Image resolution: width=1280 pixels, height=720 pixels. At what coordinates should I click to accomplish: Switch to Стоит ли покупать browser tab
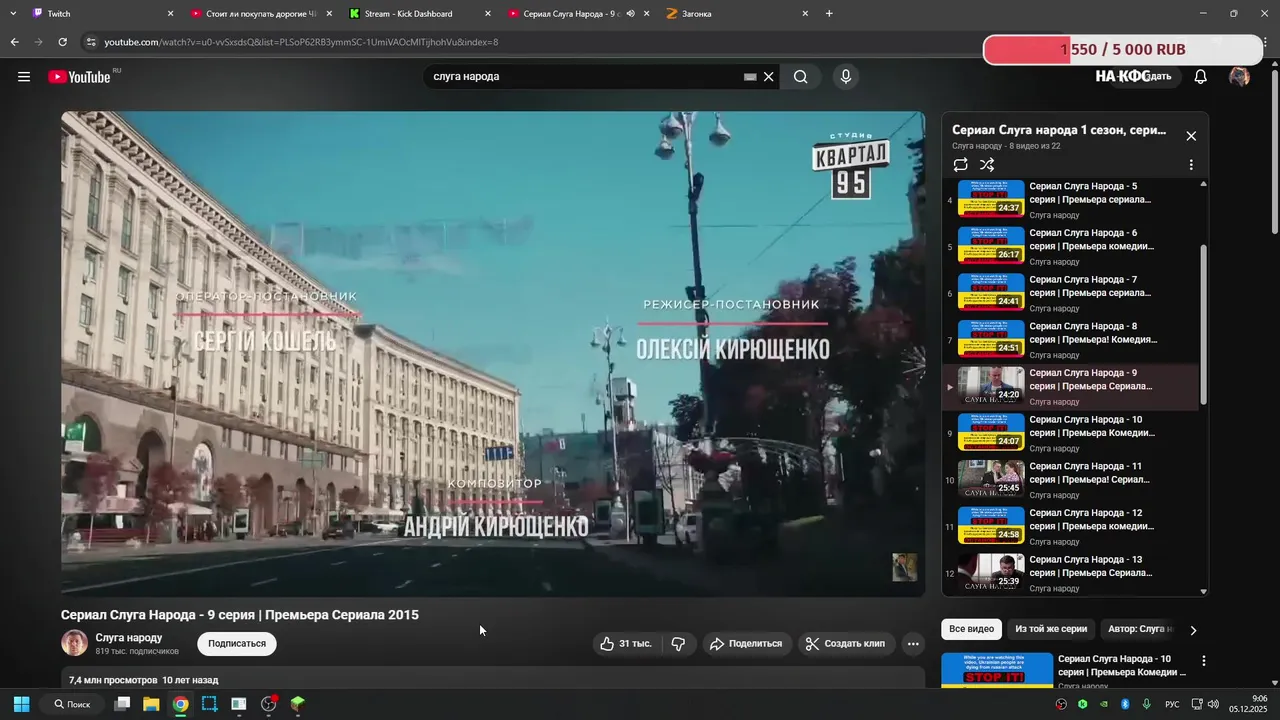click(x=260, y=14)
